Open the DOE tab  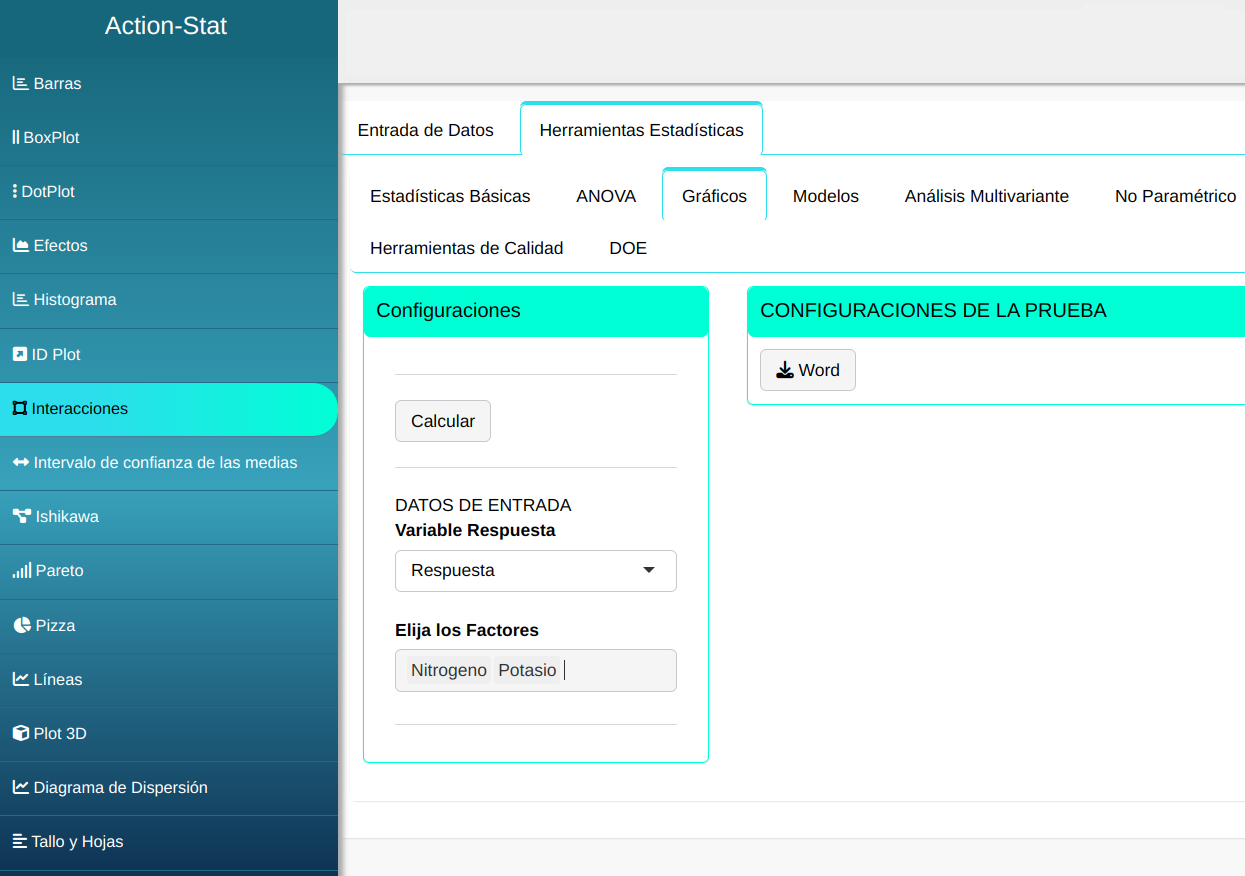(628, 248)
